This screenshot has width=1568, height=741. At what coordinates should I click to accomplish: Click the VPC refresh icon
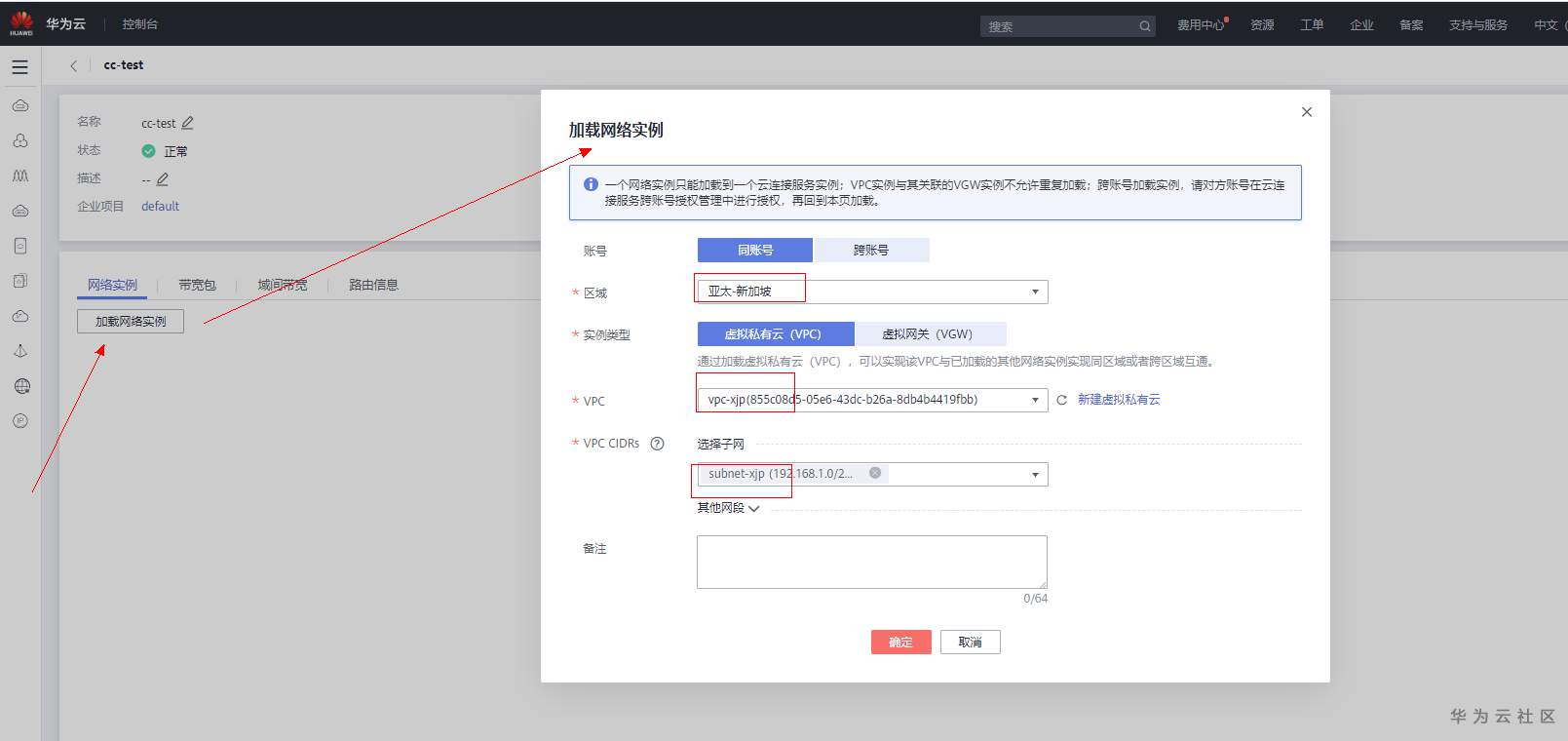(1061, 400)
